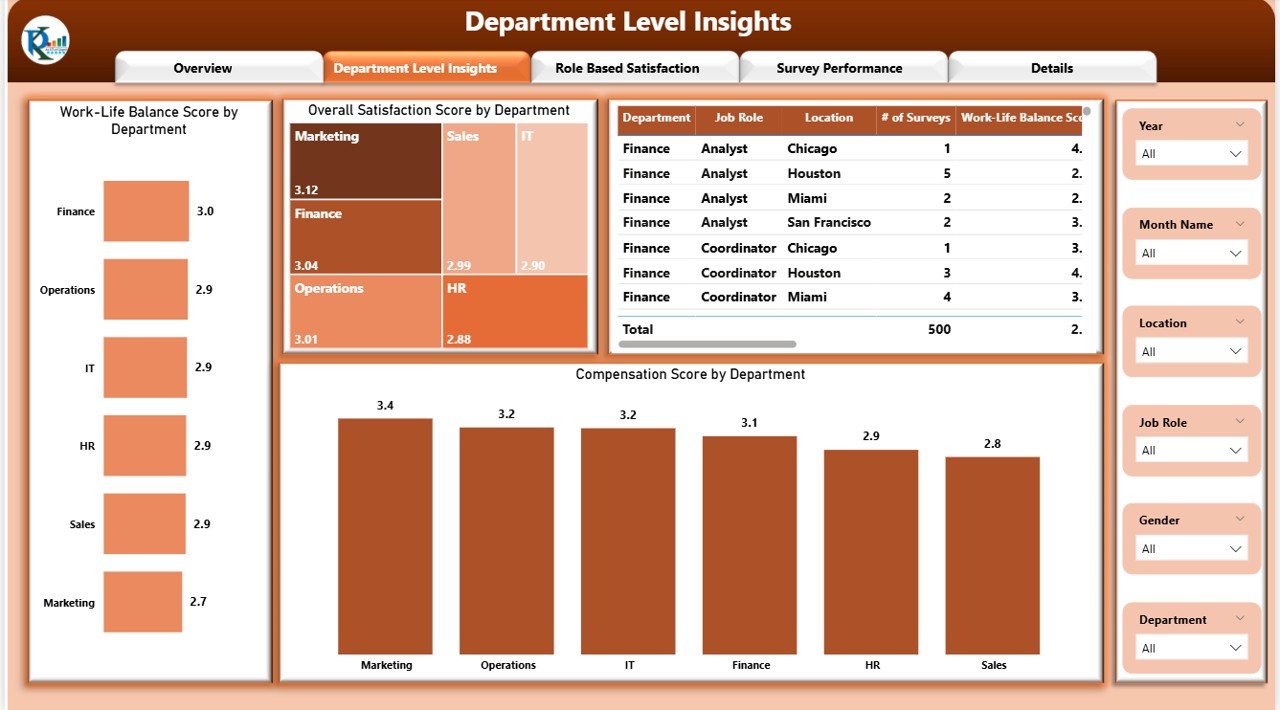Click the Work-Life Balance Score by Department title
The image size is (1280, 710).
tap(149, 120)
